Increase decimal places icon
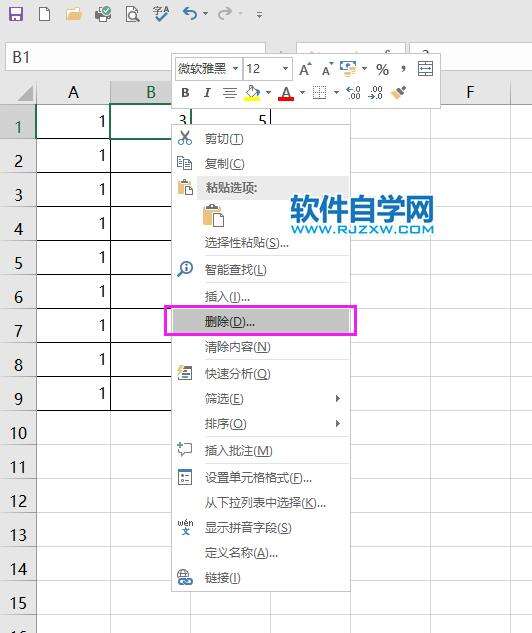Viewport: 532px width, 633px height. tap(353, 93)
